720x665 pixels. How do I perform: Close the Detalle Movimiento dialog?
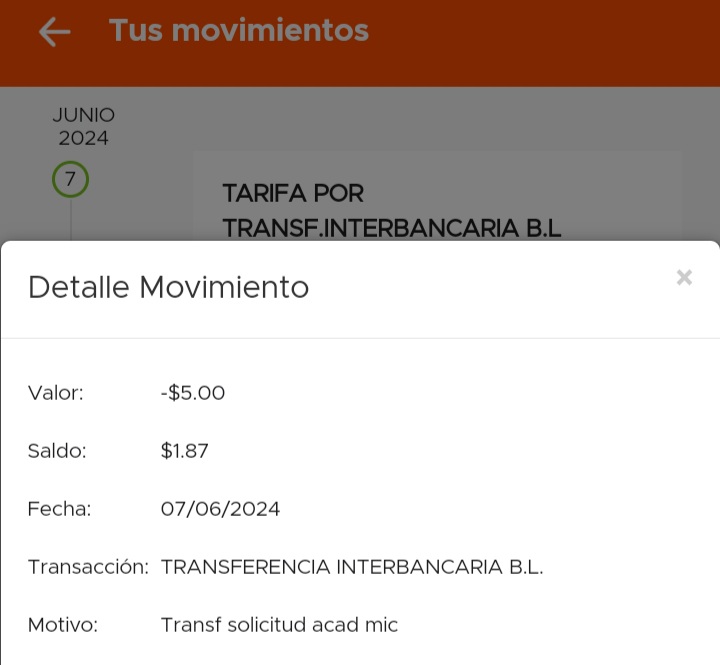(684, 277)
